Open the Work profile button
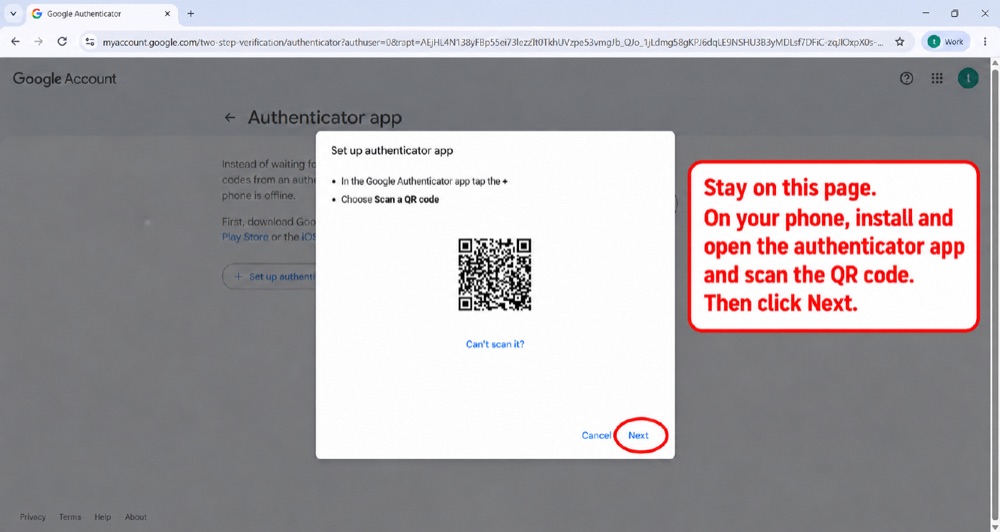 point(946,41)
